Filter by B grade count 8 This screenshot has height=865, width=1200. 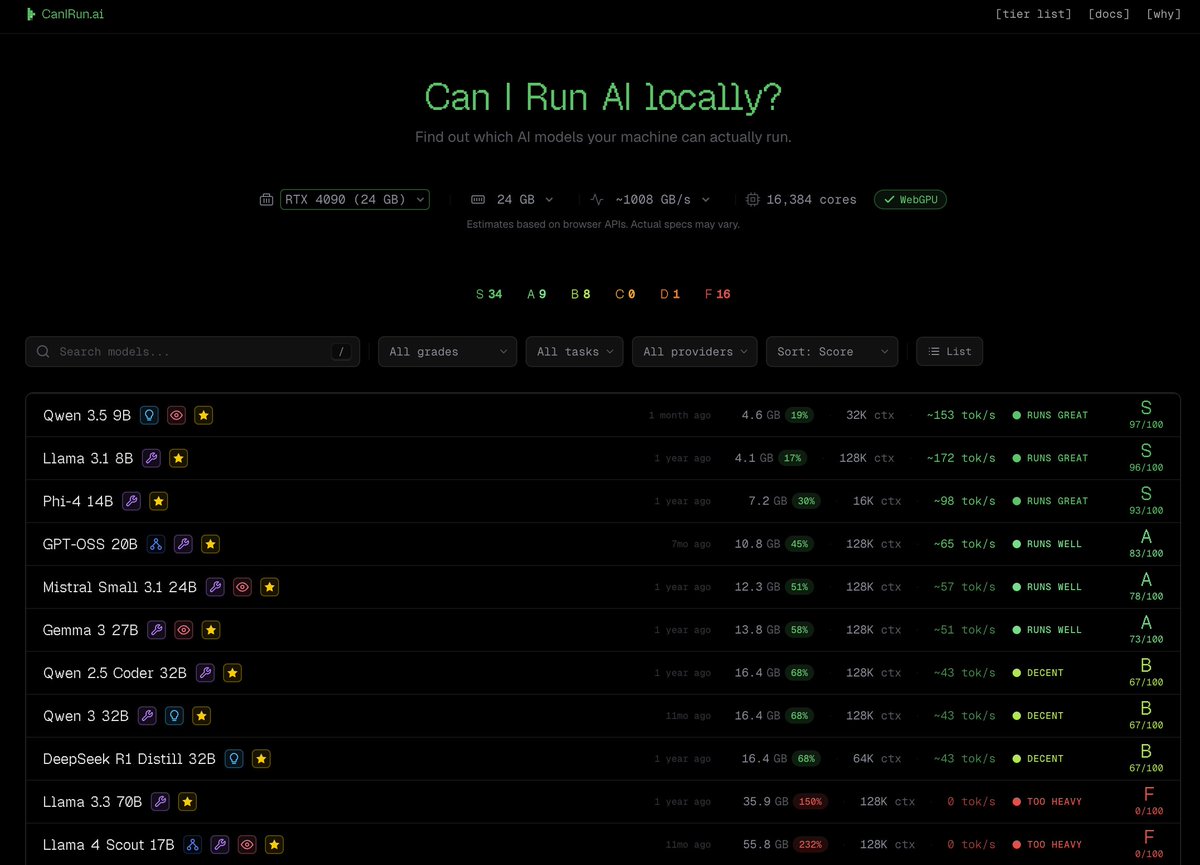pos(580,294)
